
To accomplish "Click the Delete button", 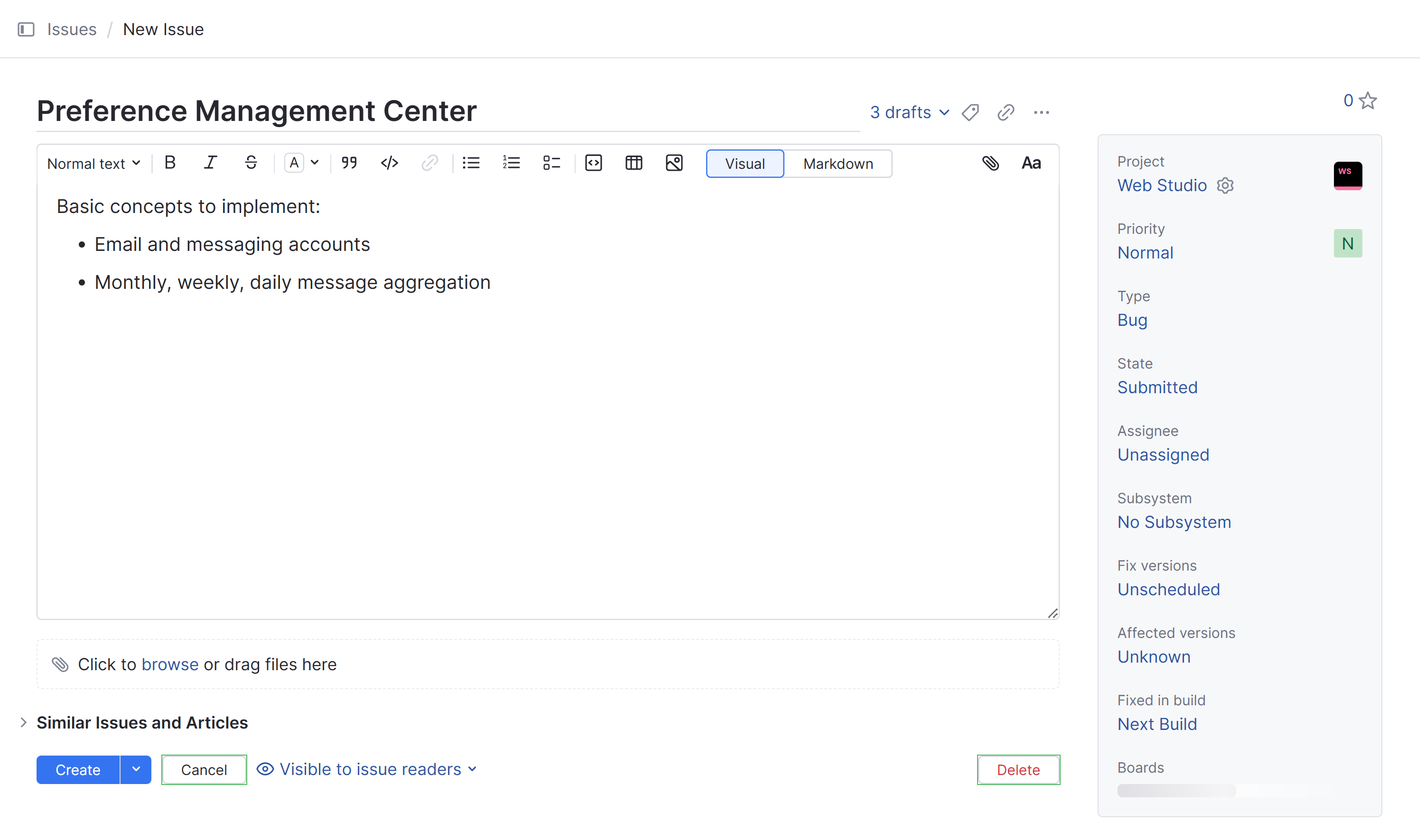I will click(x=1018, y=770).
